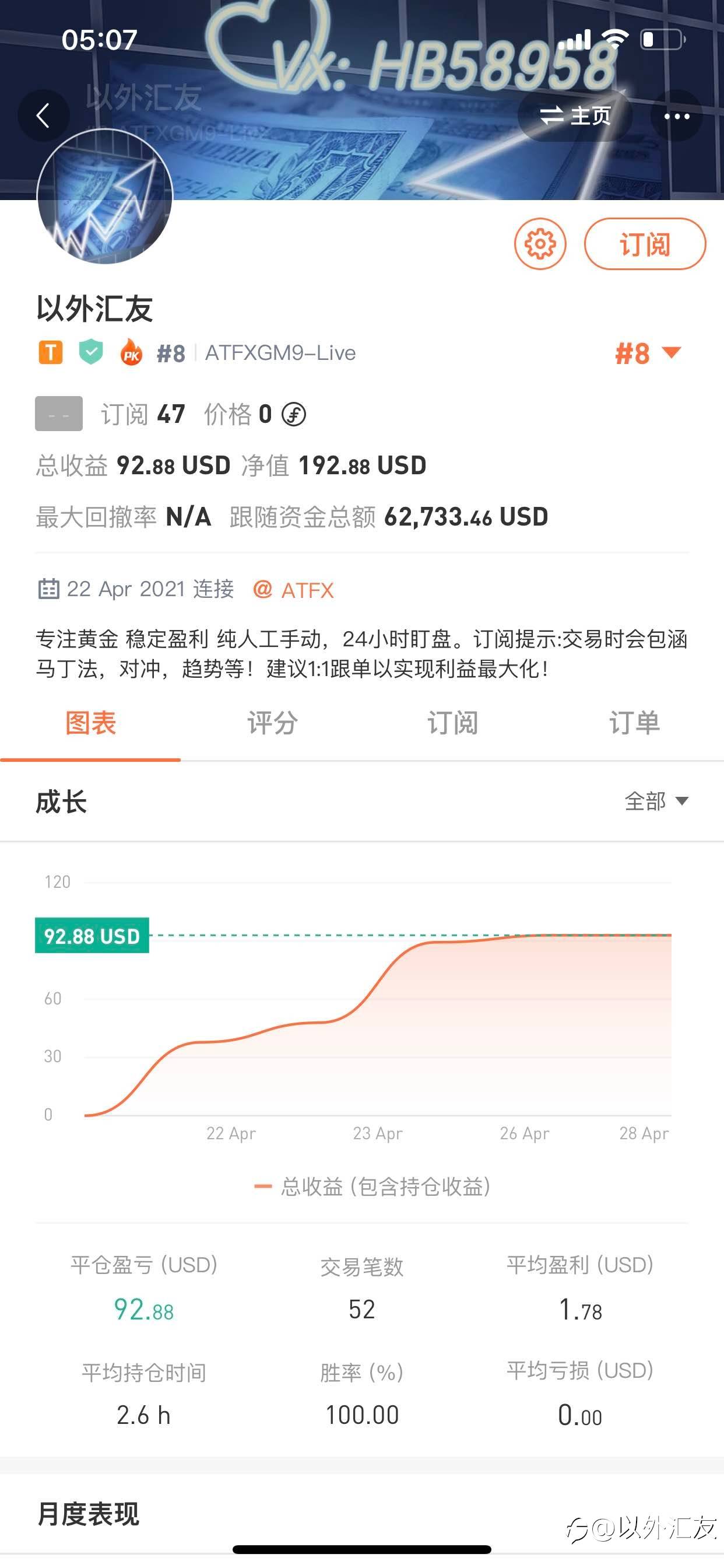Tap the PK flame badge
Image resolution: width=724 pixels, height=1568 pixels.
coord(131,352)
